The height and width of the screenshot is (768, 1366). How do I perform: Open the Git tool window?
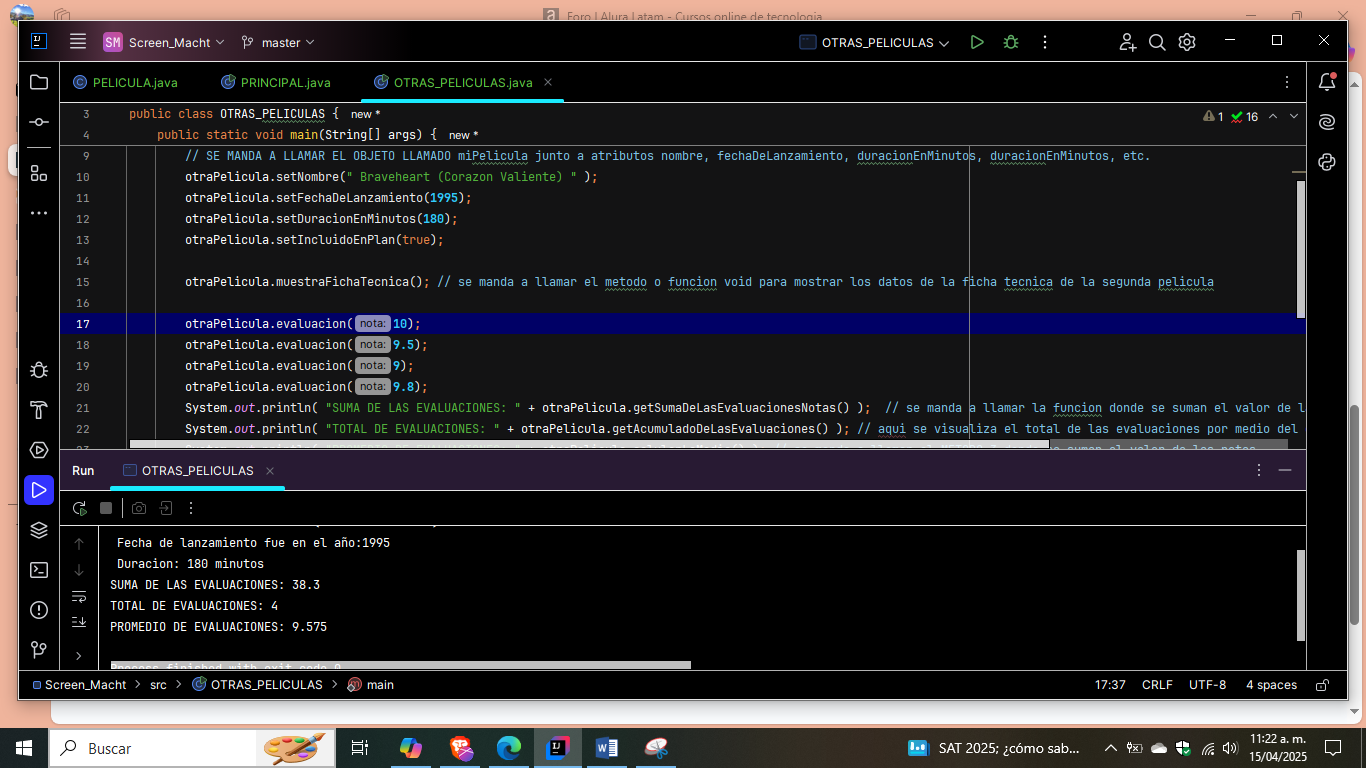tap(39, 650)
